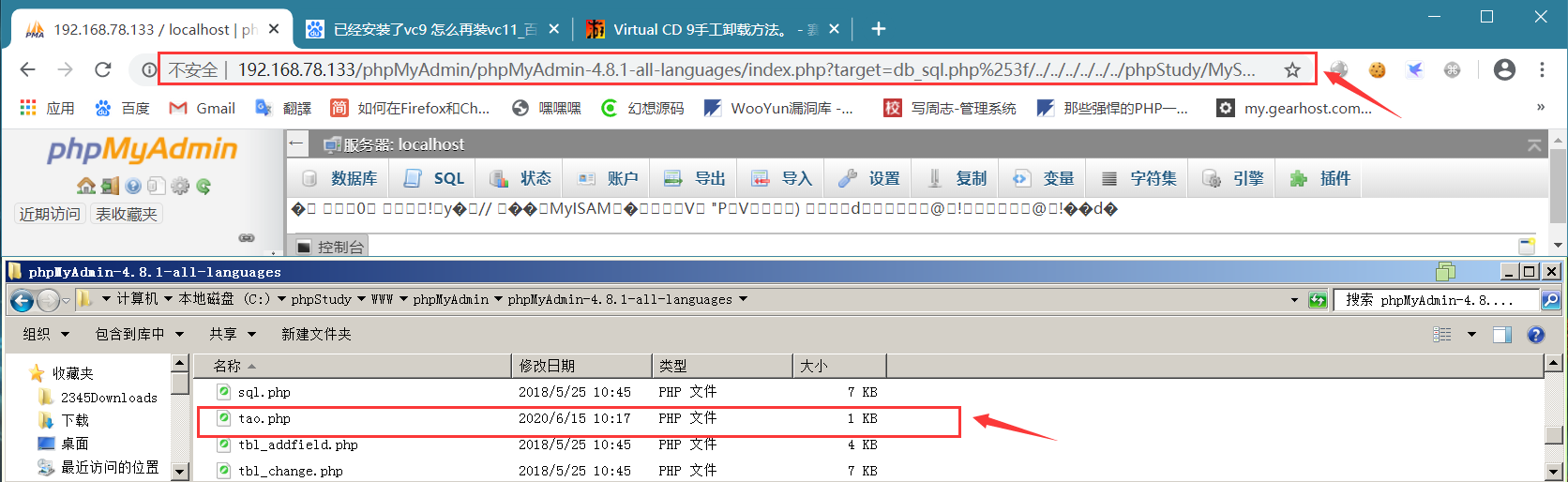
Task: Click the gray globe extension icon
Action: pyautogui.click(x=1339, y=69)
